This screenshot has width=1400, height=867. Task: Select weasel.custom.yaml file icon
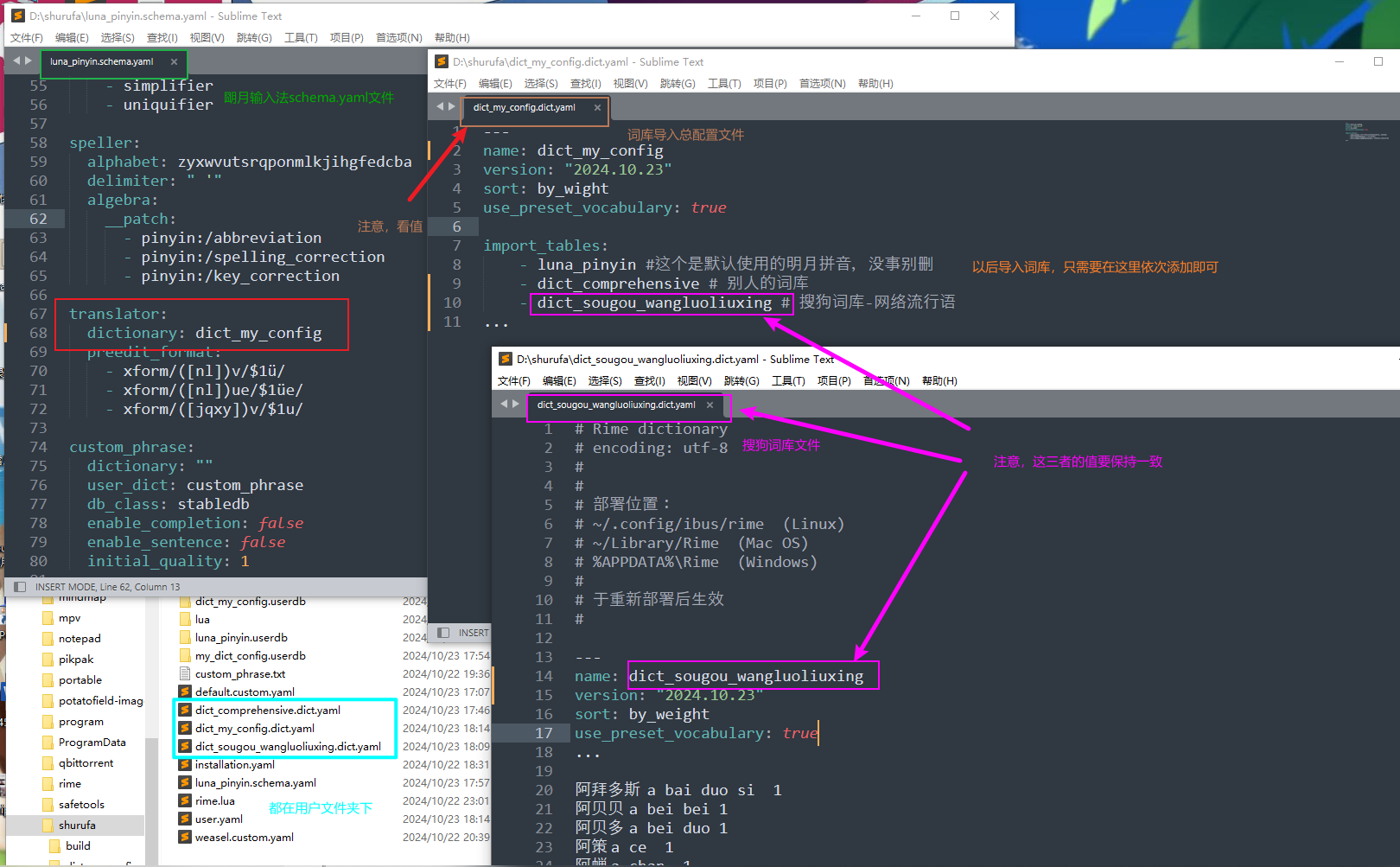[x=185, y=838]
